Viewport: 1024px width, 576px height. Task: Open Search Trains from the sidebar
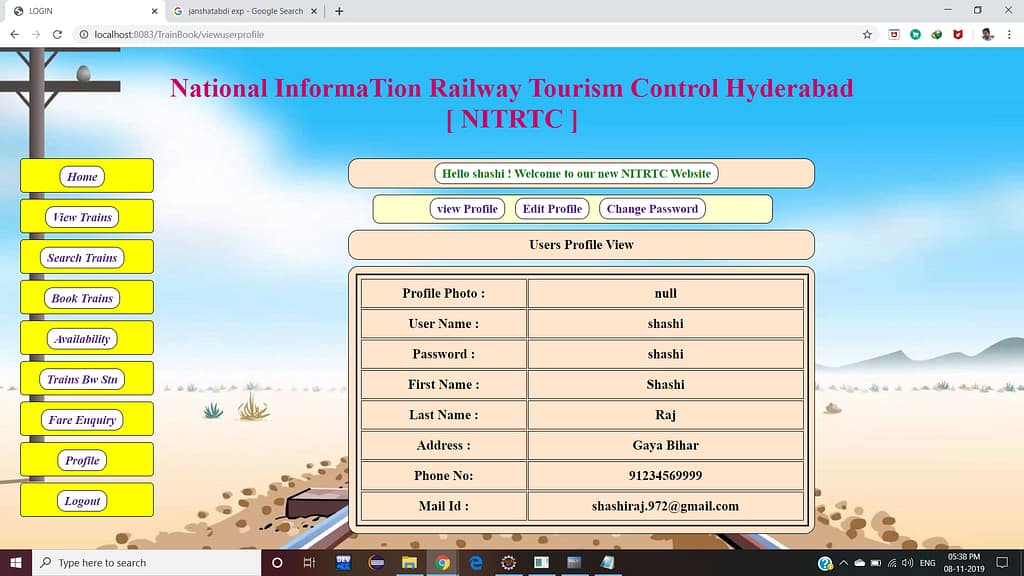click(82, 258)
